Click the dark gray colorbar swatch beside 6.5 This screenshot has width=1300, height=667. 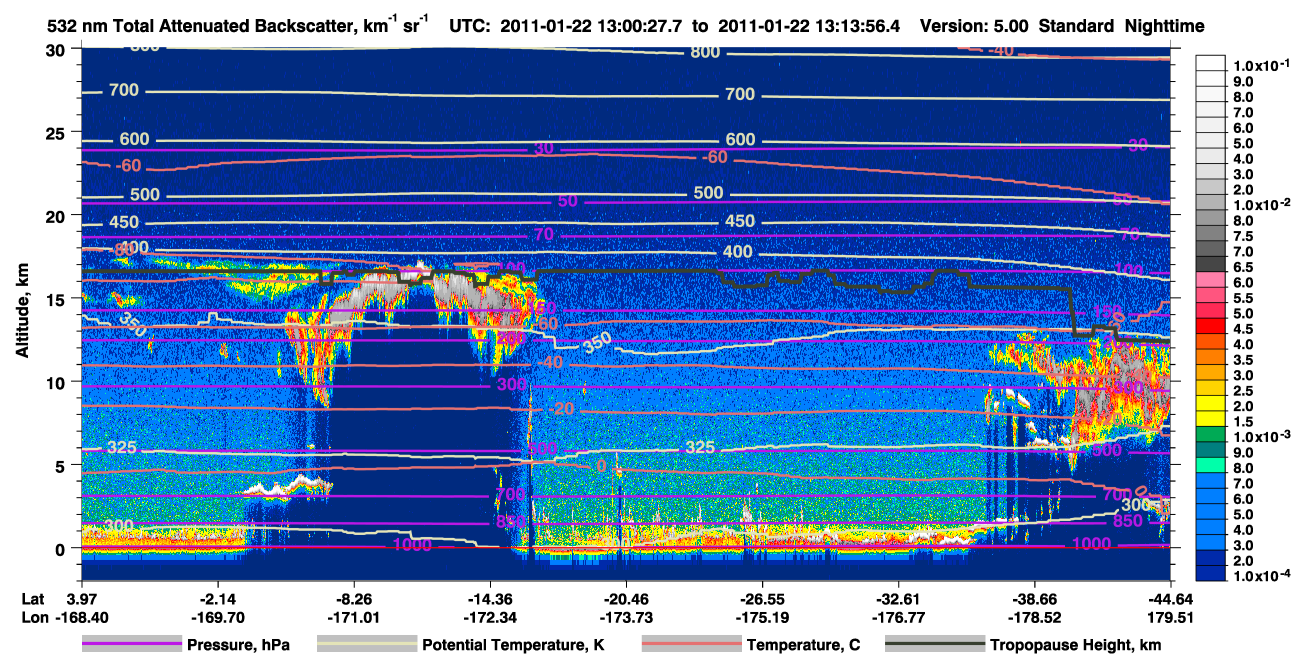(x=1211, y=264)
